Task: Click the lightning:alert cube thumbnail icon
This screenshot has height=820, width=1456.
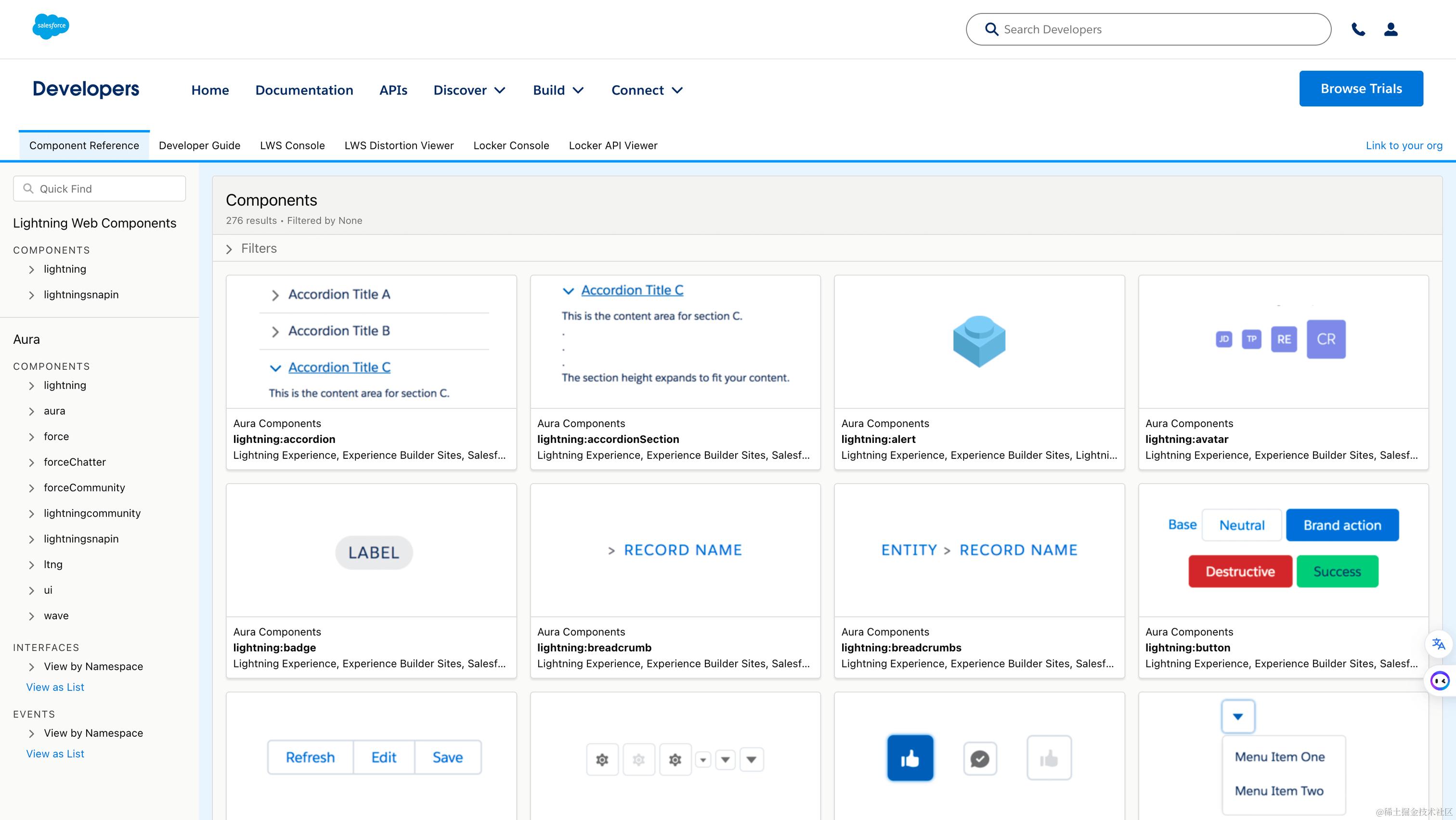Action: (x=979, y=341)
